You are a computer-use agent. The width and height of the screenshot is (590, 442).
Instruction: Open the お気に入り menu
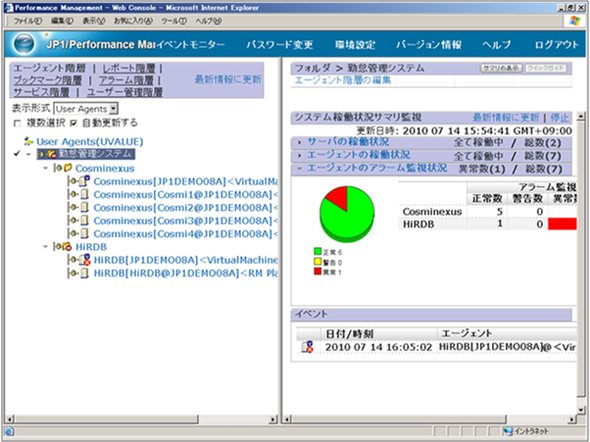coord(133,21)
